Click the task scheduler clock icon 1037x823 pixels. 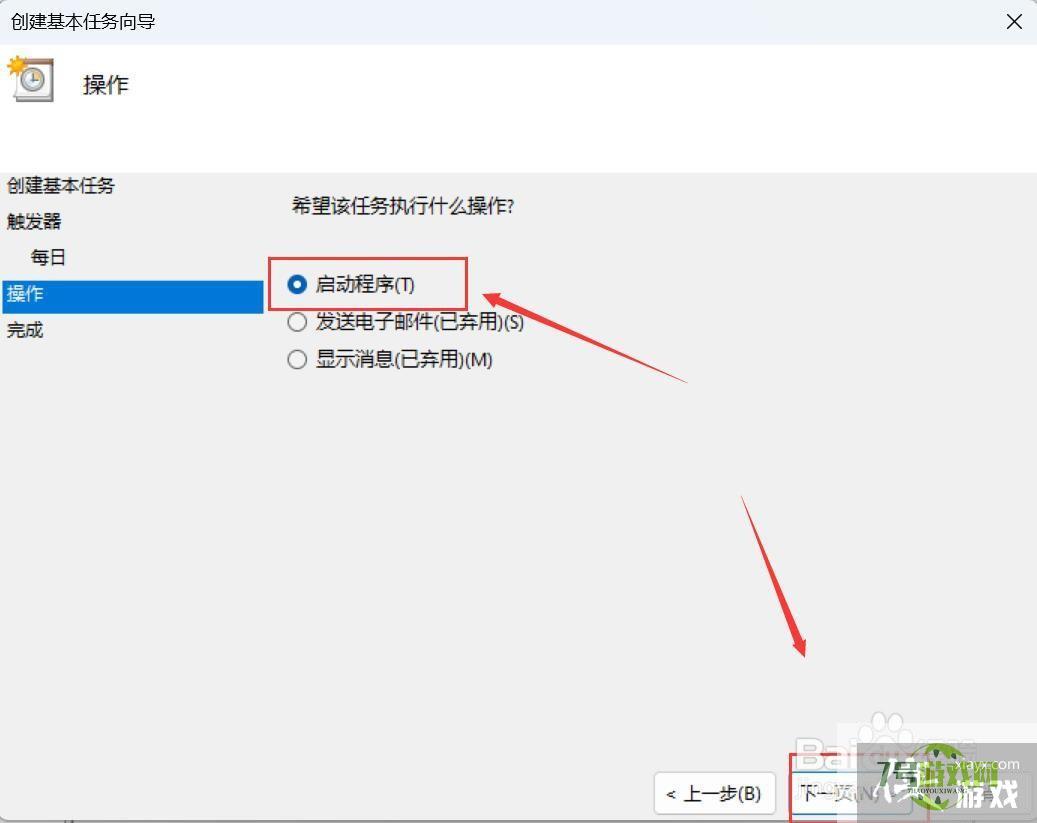[30, 79]
